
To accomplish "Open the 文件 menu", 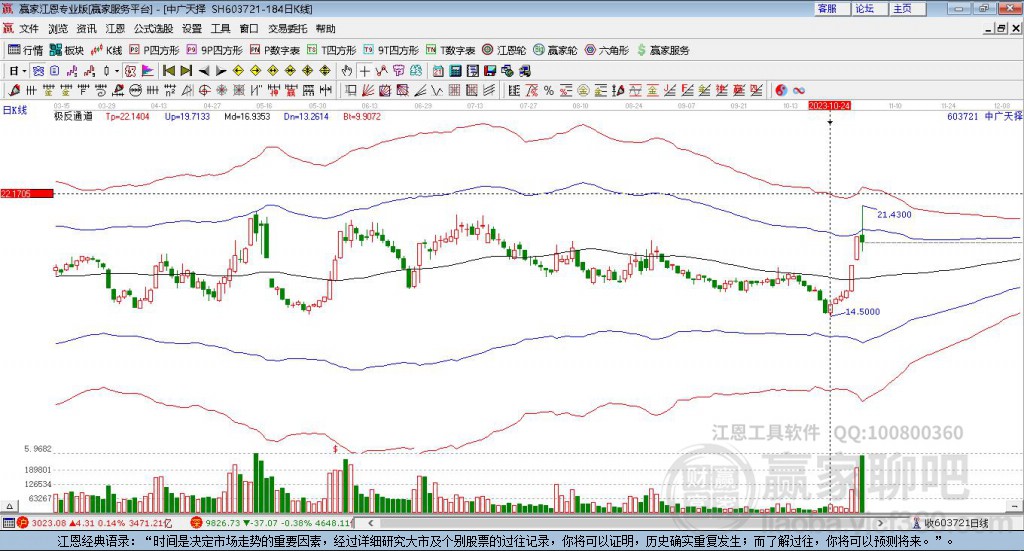I will 29,29.
